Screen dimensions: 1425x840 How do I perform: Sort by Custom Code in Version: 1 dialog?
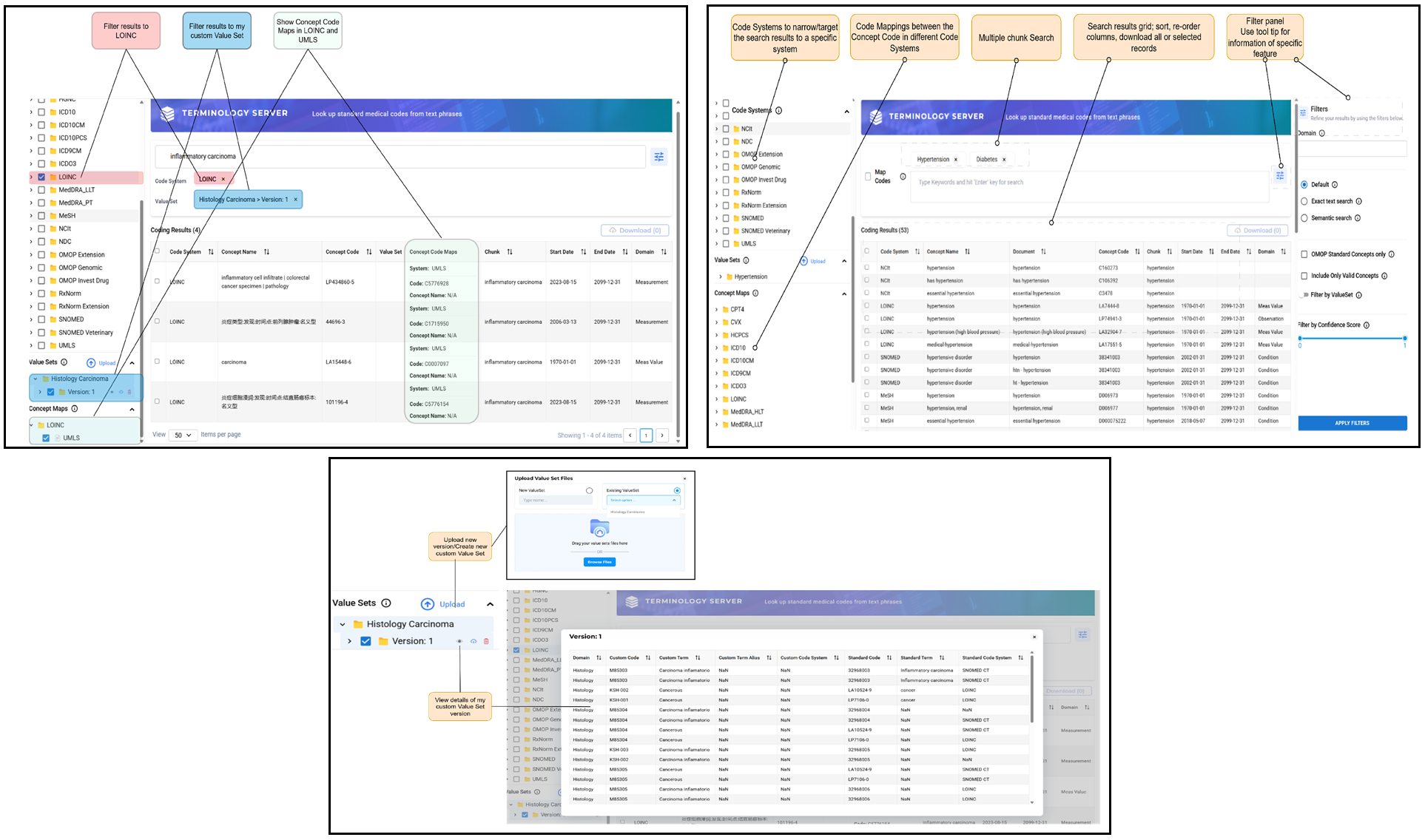click(x=647, y=657)
